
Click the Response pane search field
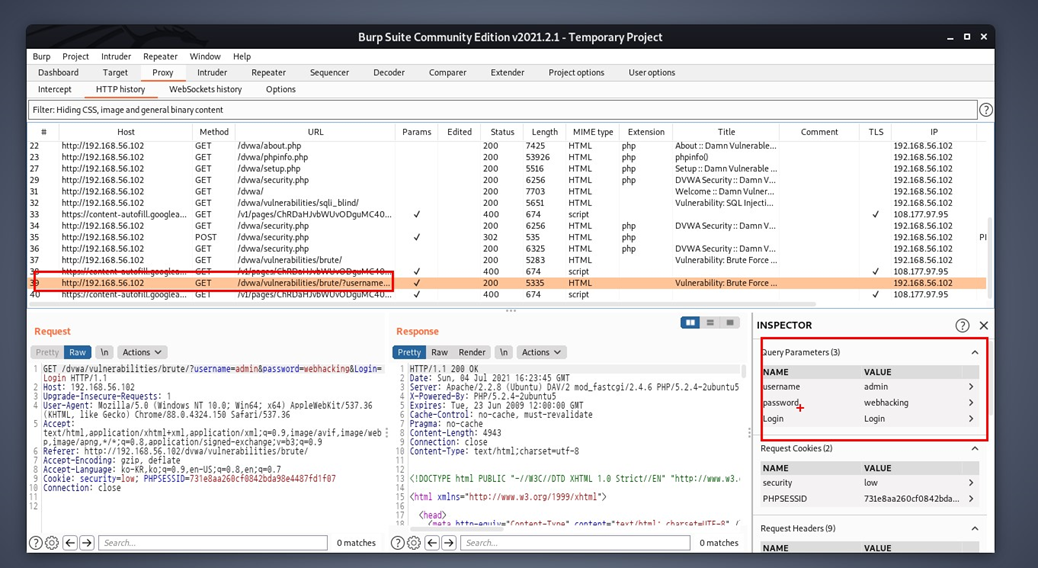coord(575,543)
